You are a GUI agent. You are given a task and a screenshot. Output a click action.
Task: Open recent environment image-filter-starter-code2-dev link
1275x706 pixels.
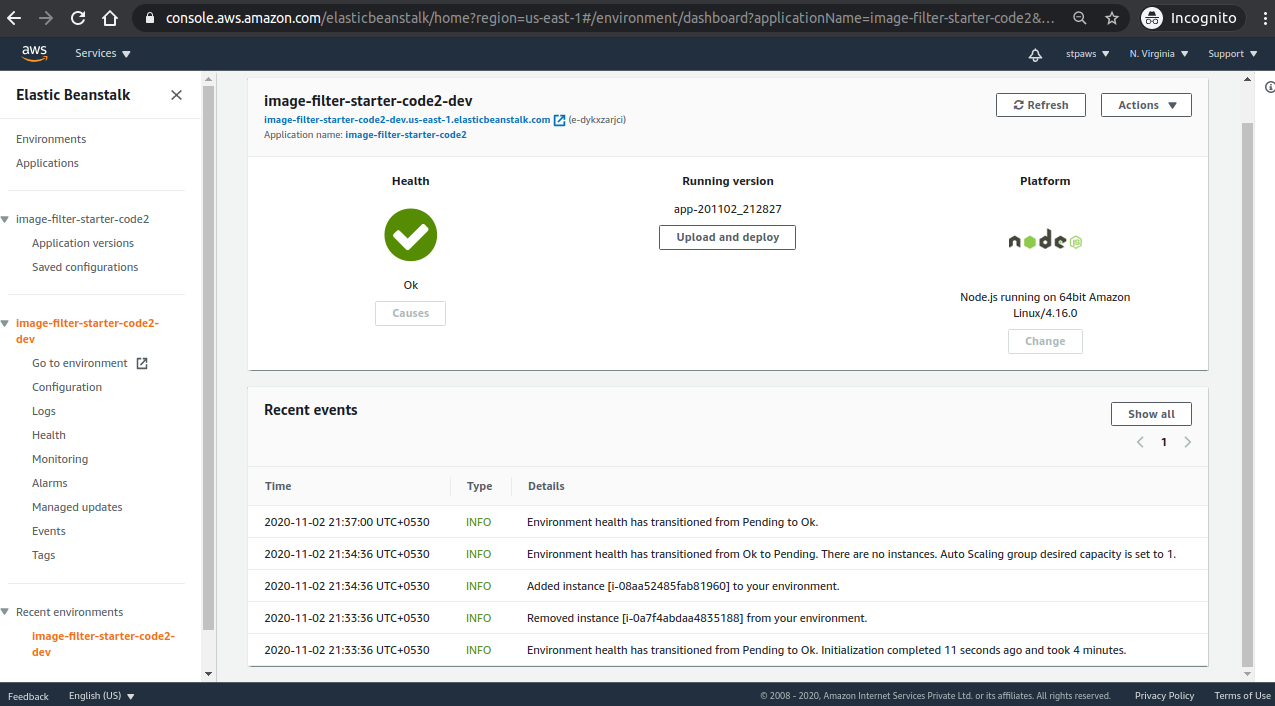[x=103, y=644]
